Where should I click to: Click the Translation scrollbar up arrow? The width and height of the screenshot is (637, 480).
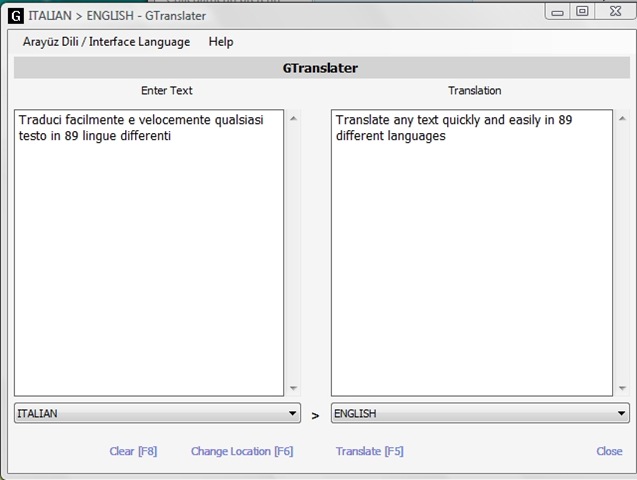(622, 119)
